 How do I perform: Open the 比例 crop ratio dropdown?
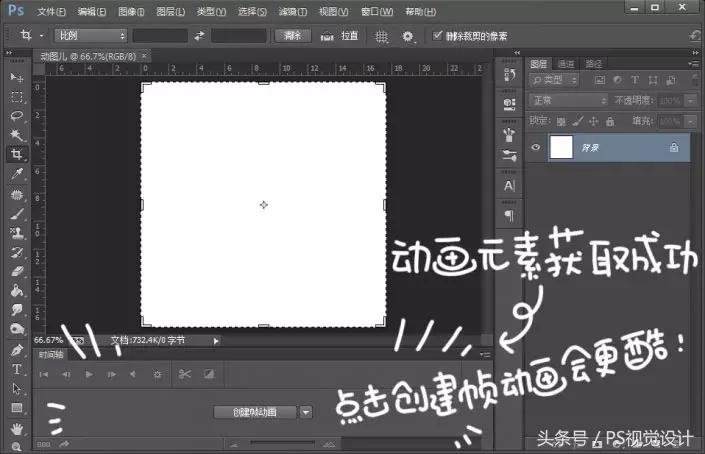(x=91, y=36)
